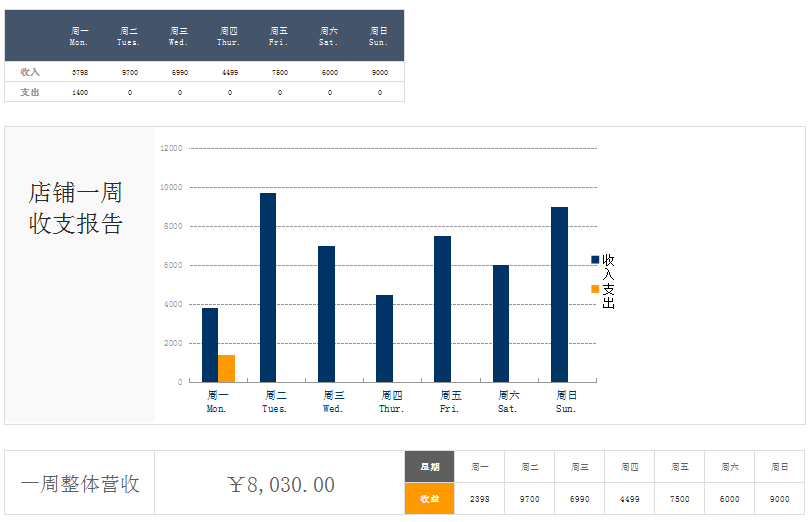The height and width of the screenshot is (522, 810).
Task: Select the gray 星期 header cell
Action: (429, 467)
